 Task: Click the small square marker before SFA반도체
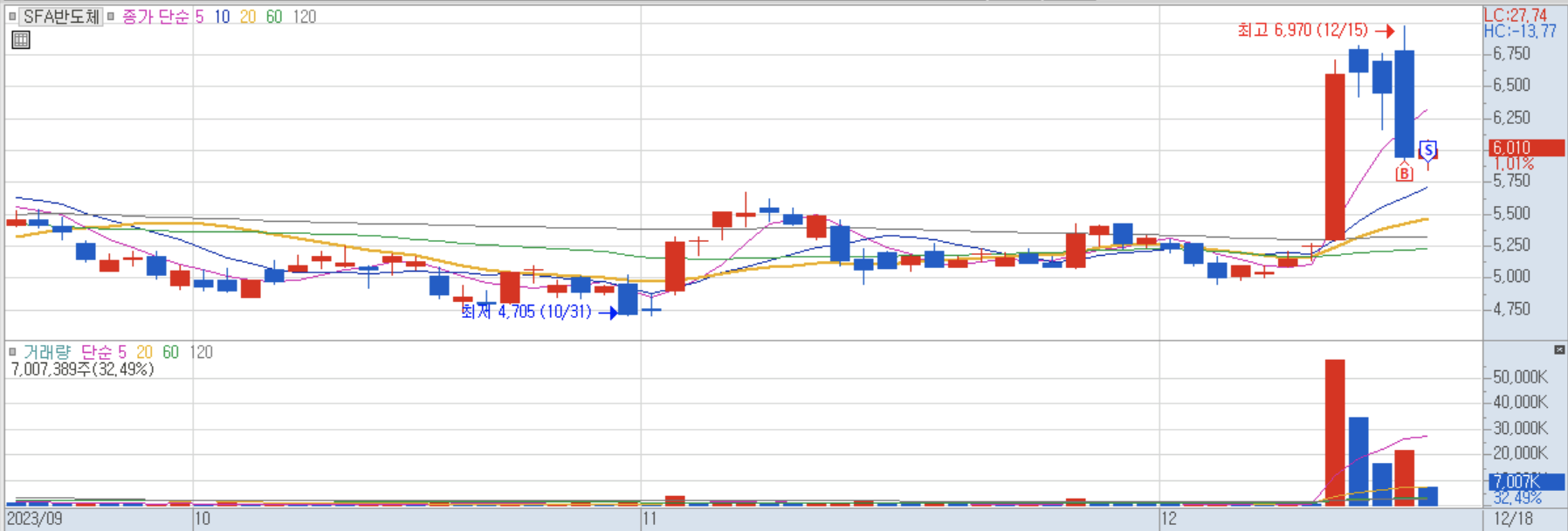(x=12, y=17)
